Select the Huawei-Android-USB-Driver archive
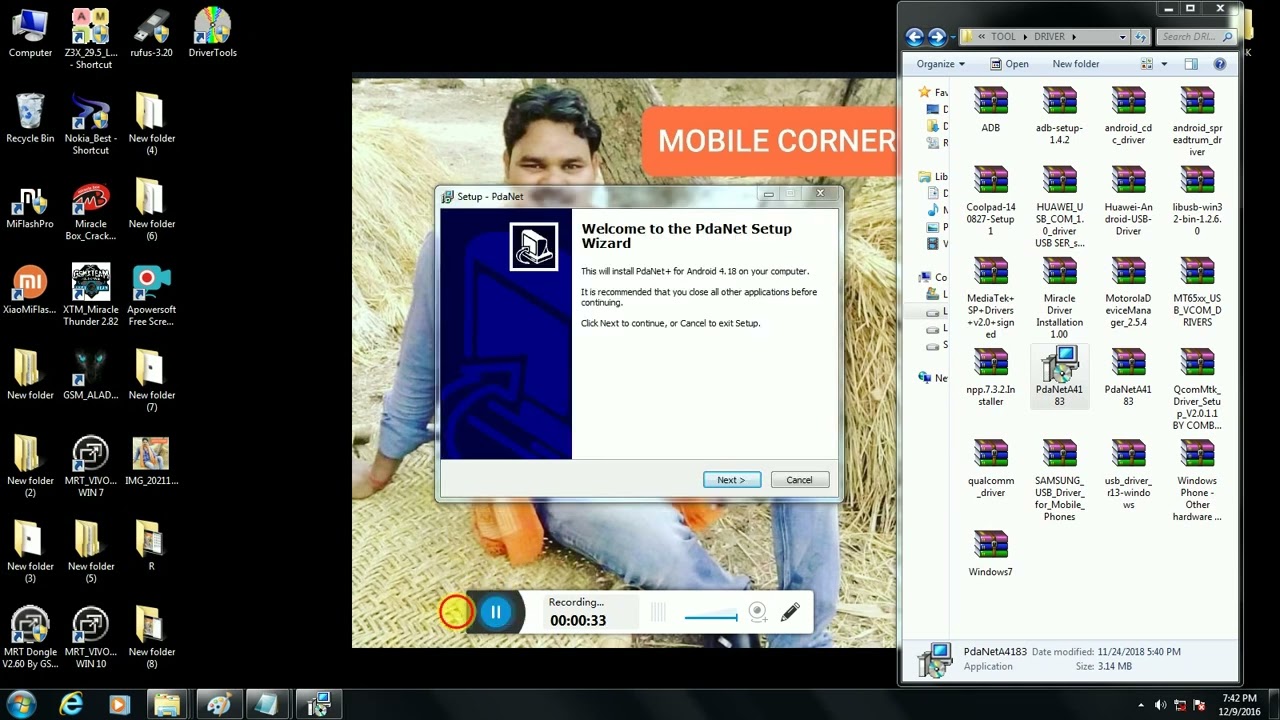This screenshot has width=1280, height=720. coord(1128,201)
